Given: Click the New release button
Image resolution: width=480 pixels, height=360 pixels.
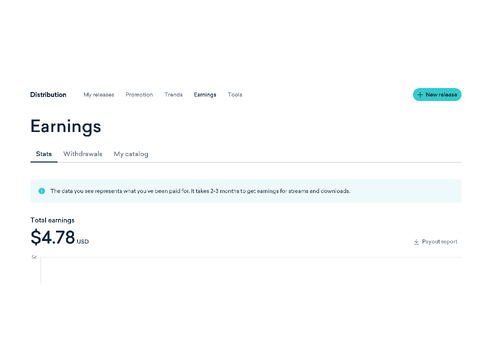Looking at the screenshot, I should [437, 95].
